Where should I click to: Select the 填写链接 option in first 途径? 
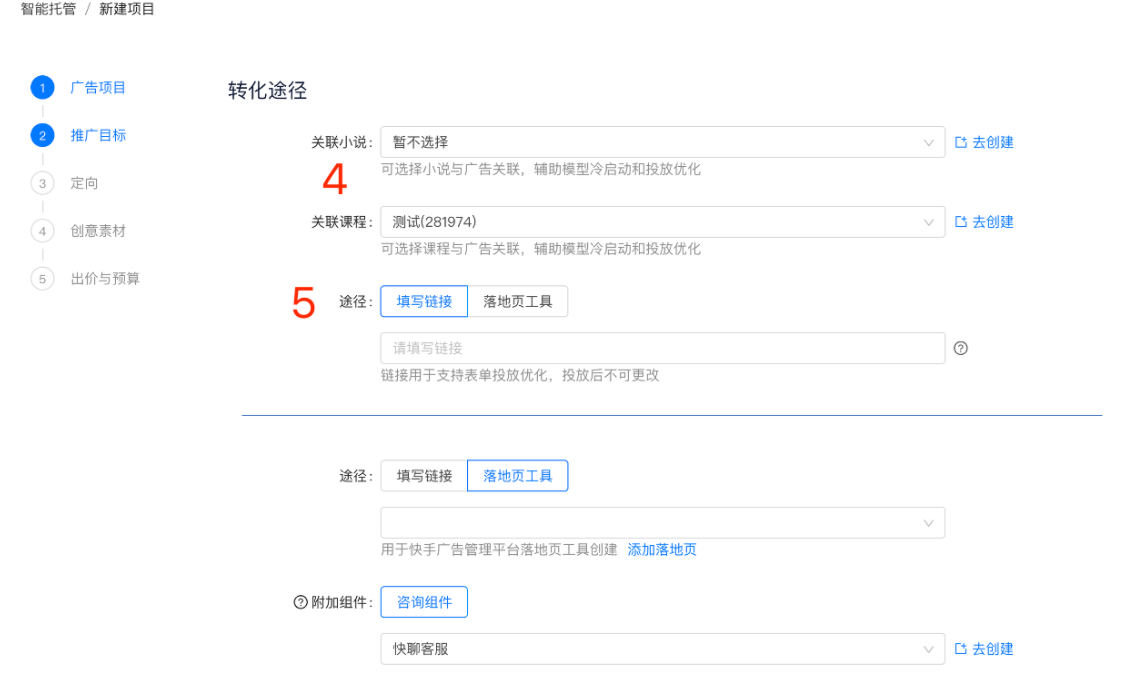click(423, 301)
